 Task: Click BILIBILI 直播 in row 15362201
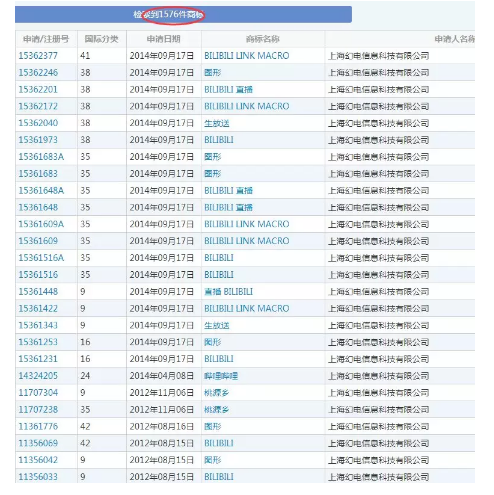click(x=228, y=89)
